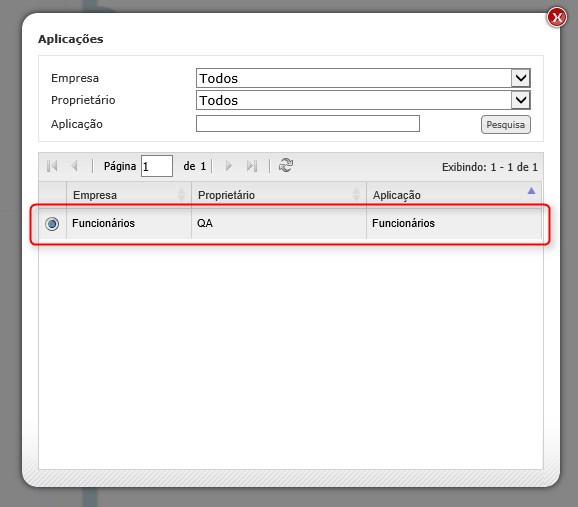Image resolution: width=578 pixels, height=507 pixels.
Task: Go to the next page icon
Action: coord(229,166)
